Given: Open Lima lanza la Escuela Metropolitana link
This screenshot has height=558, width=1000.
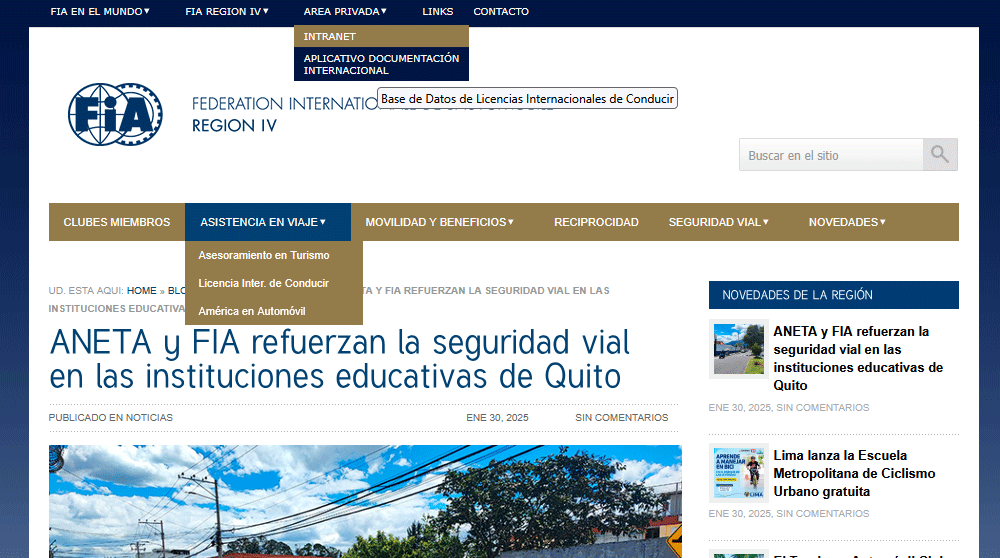Looking at the screenshot, I should tap(854, 473).
